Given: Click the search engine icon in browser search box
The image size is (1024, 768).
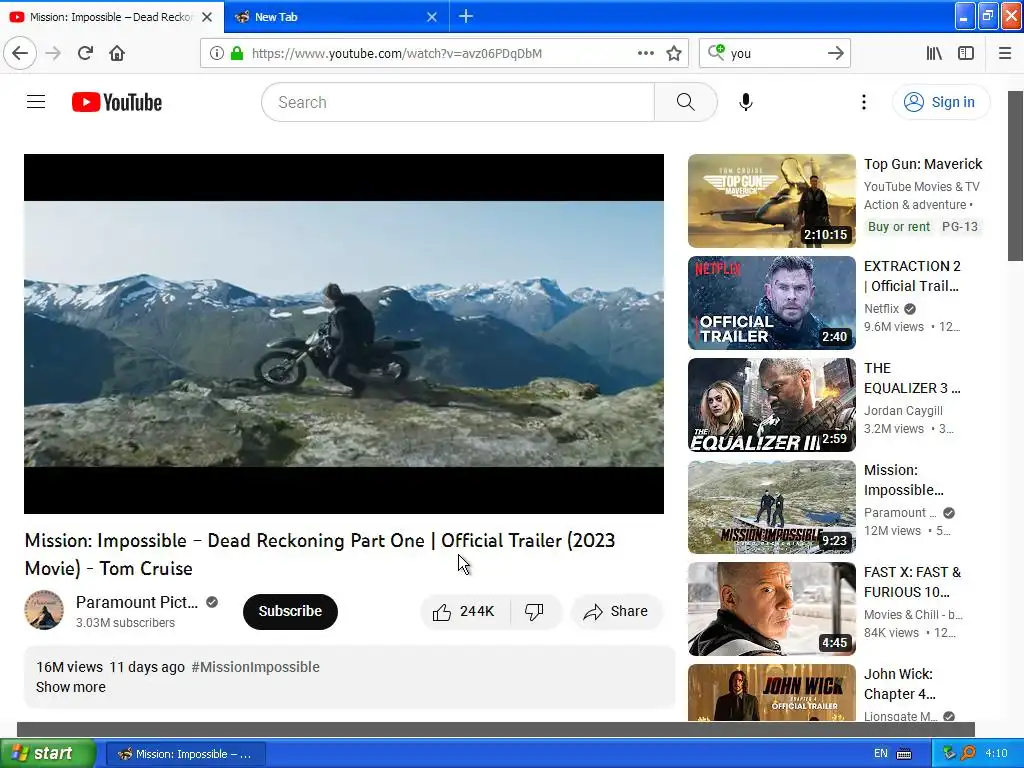Looking at the screenshot, I should [716, 52].
